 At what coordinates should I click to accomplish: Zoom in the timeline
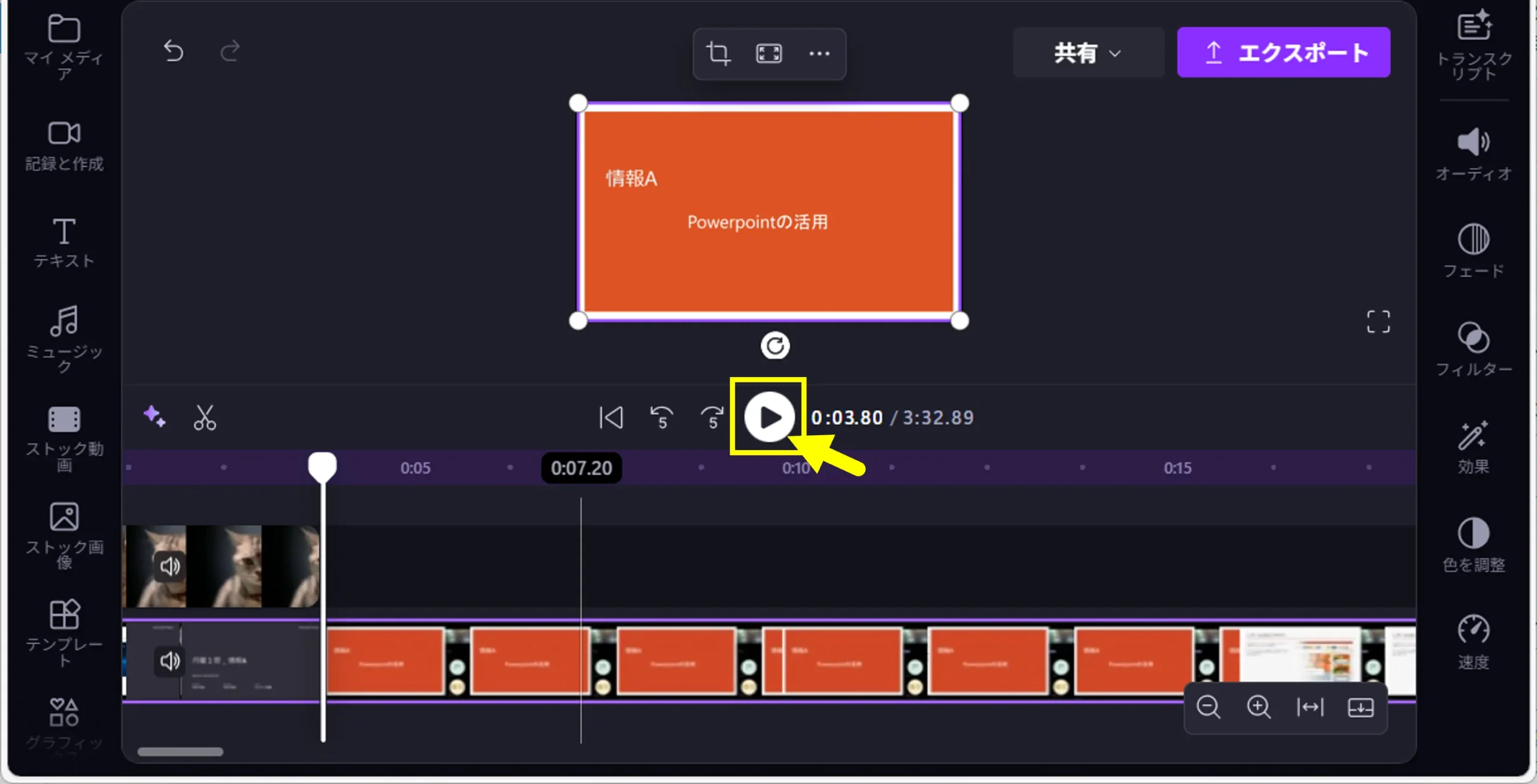click(x=1258, y=707)
